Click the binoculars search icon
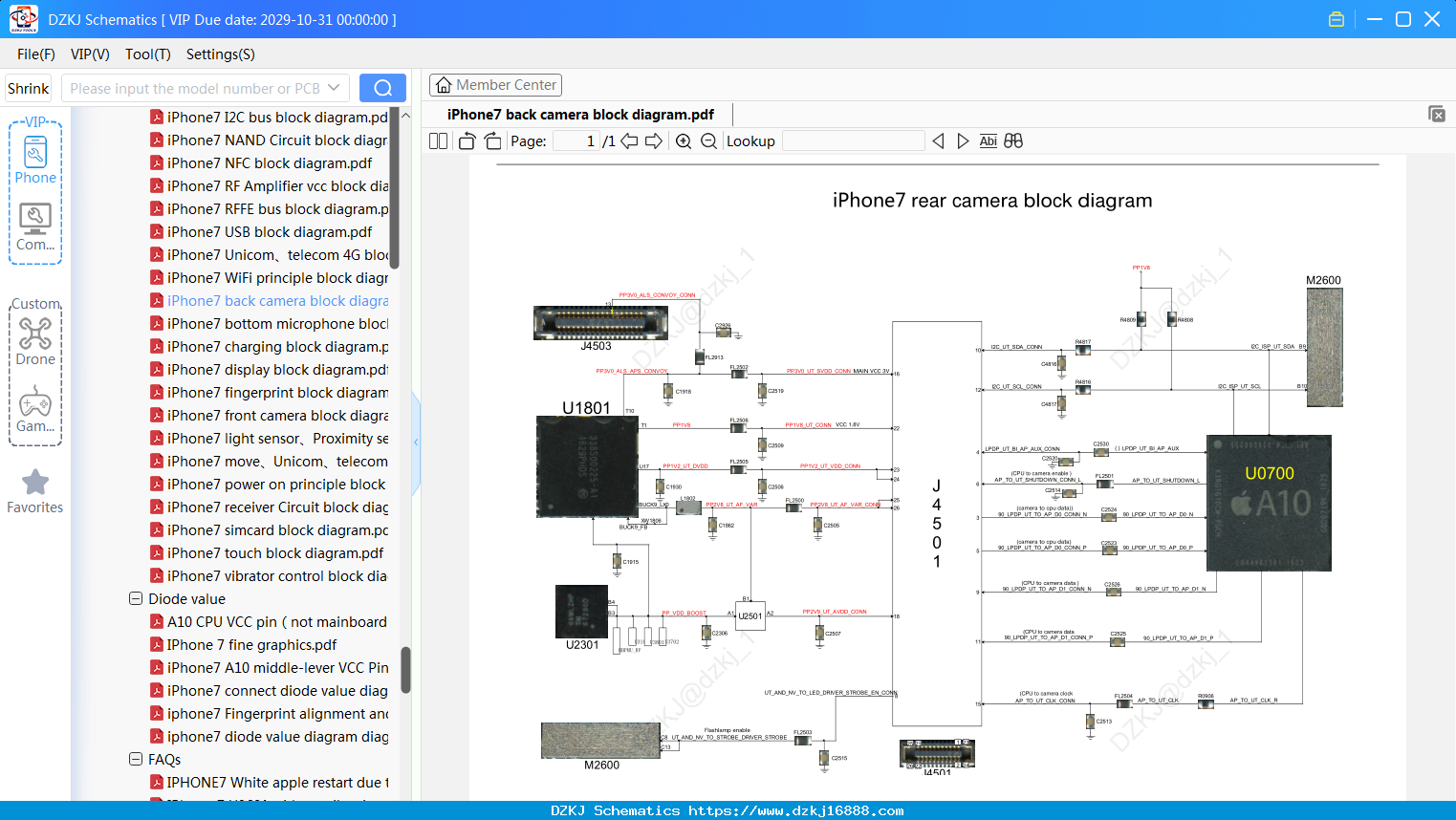This screenshot has height=820, width=1456. click(x=1013, y=141)
